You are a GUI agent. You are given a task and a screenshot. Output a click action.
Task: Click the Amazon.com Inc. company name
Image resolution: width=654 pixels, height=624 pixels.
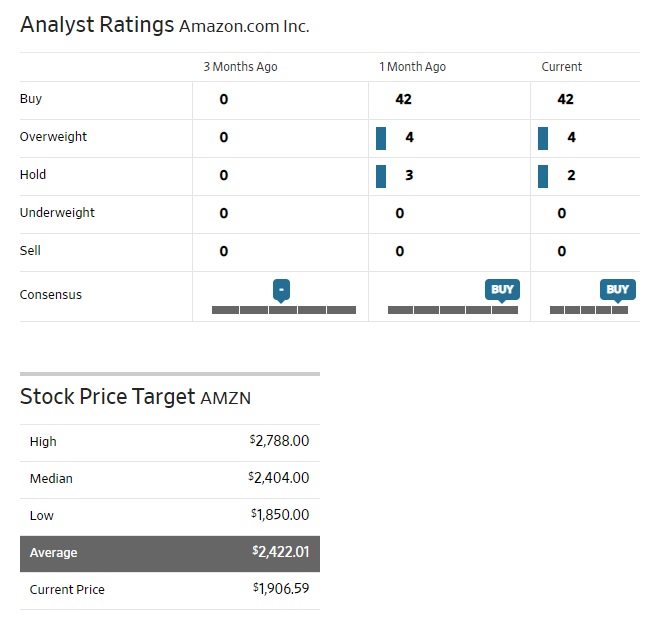(x=244, y=26)
